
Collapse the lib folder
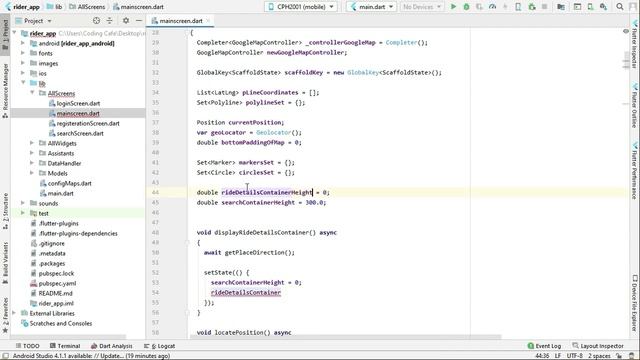click(23, 83)
